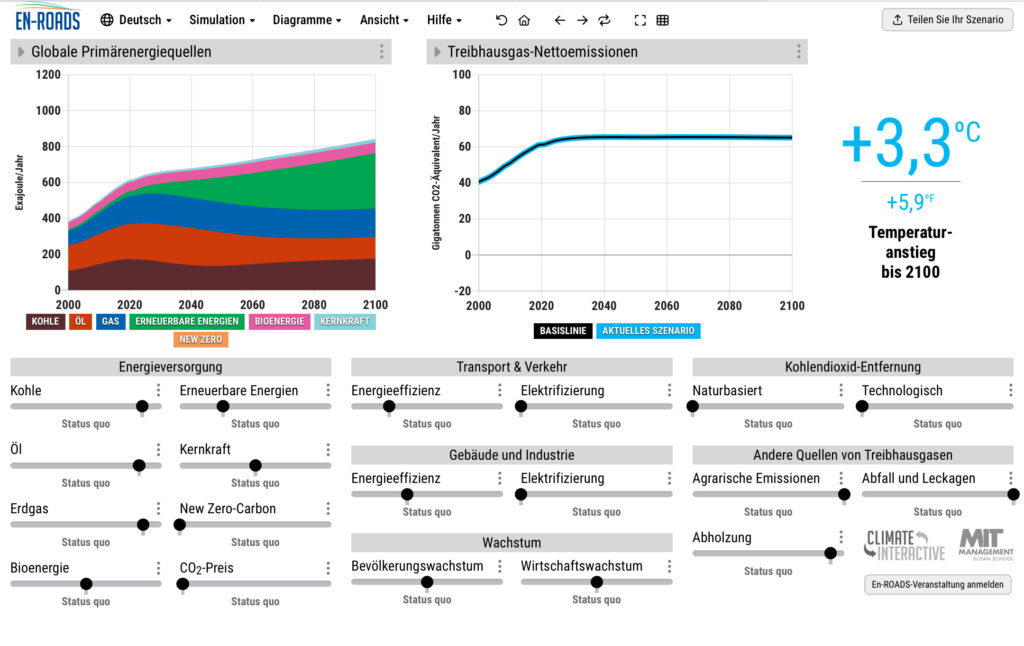1024x646 pixels.
Task: Click the swap scenario arrows icon
Action: (x=604, y=20)
